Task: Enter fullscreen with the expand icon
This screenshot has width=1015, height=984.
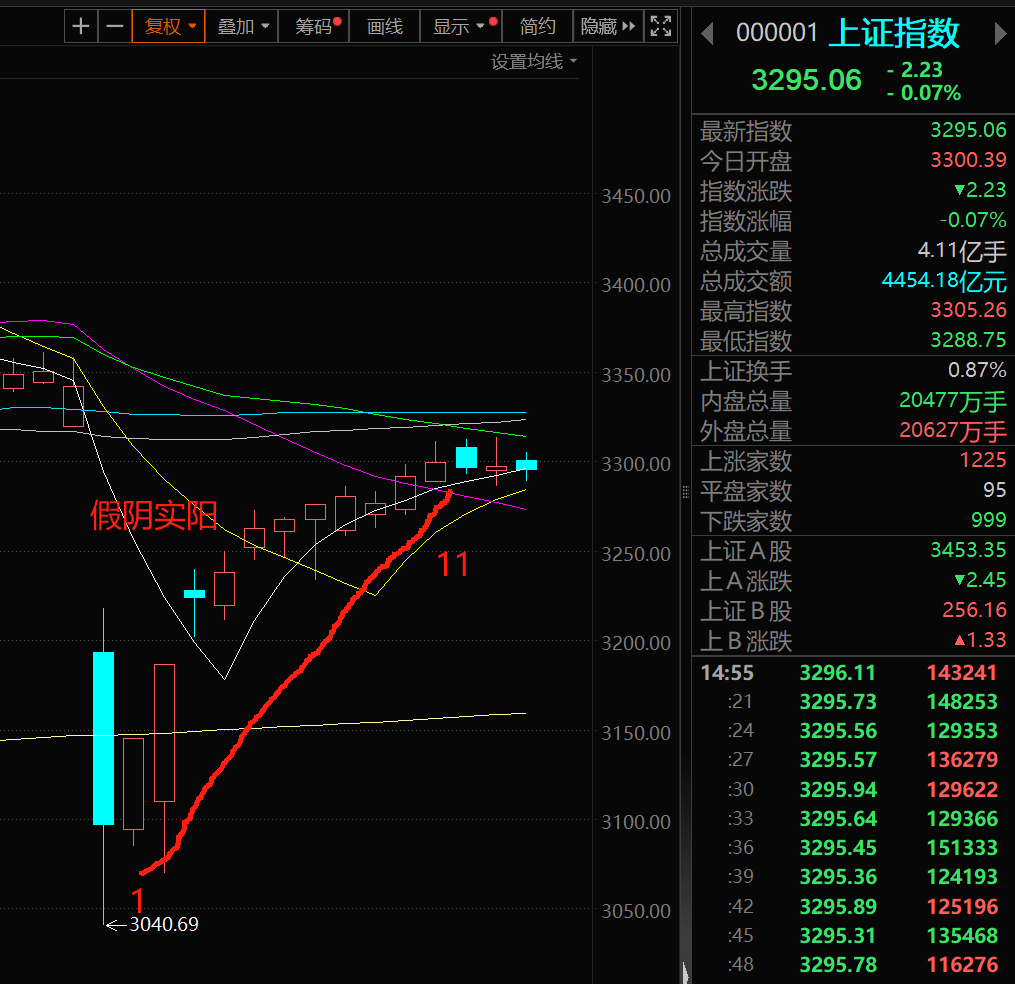Action: [x=660, y=27]
